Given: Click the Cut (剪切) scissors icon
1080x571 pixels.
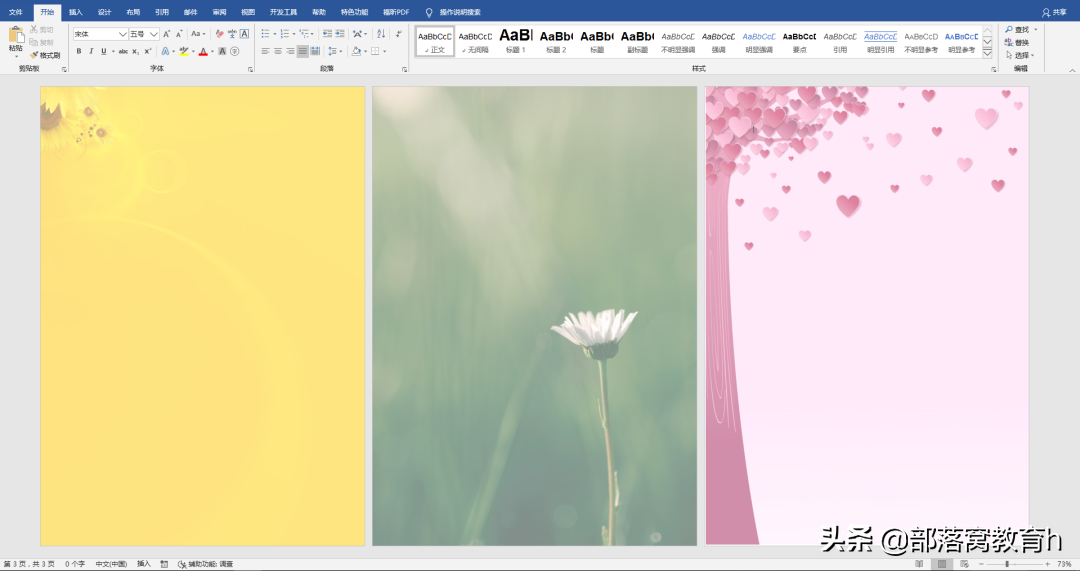Looking at the screenshot, I should tap(34, 30).
